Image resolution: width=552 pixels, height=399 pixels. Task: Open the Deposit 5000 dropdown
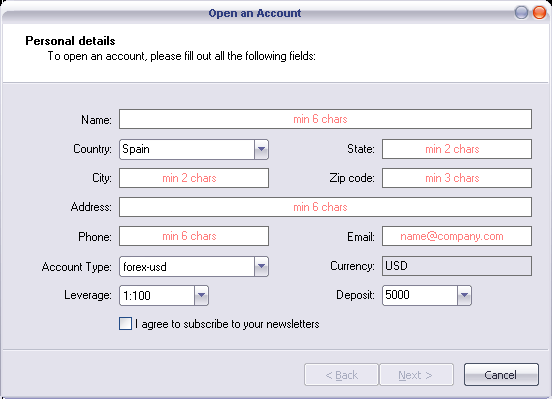pos(427,295)
